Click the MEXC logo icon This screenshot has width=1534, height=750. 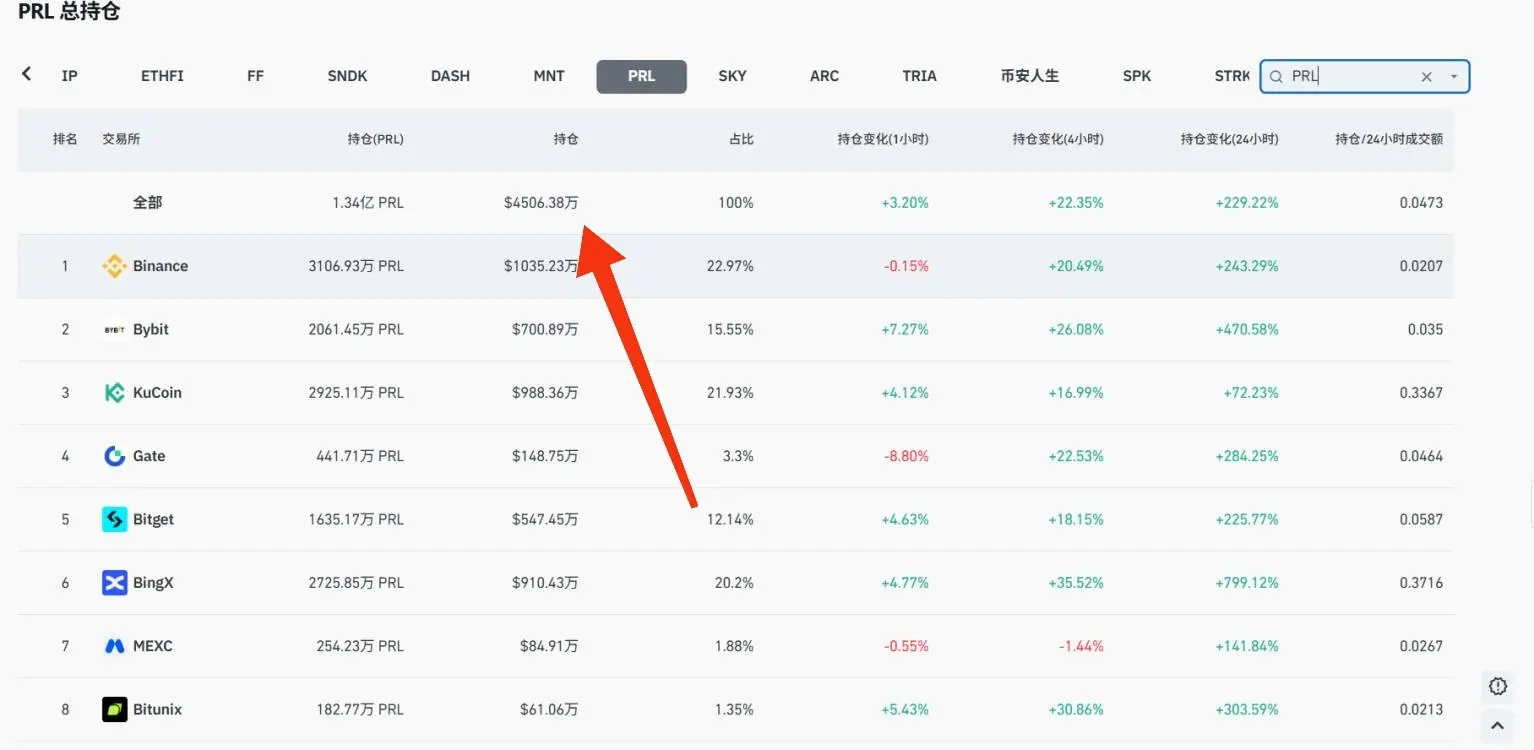(115, 646)
